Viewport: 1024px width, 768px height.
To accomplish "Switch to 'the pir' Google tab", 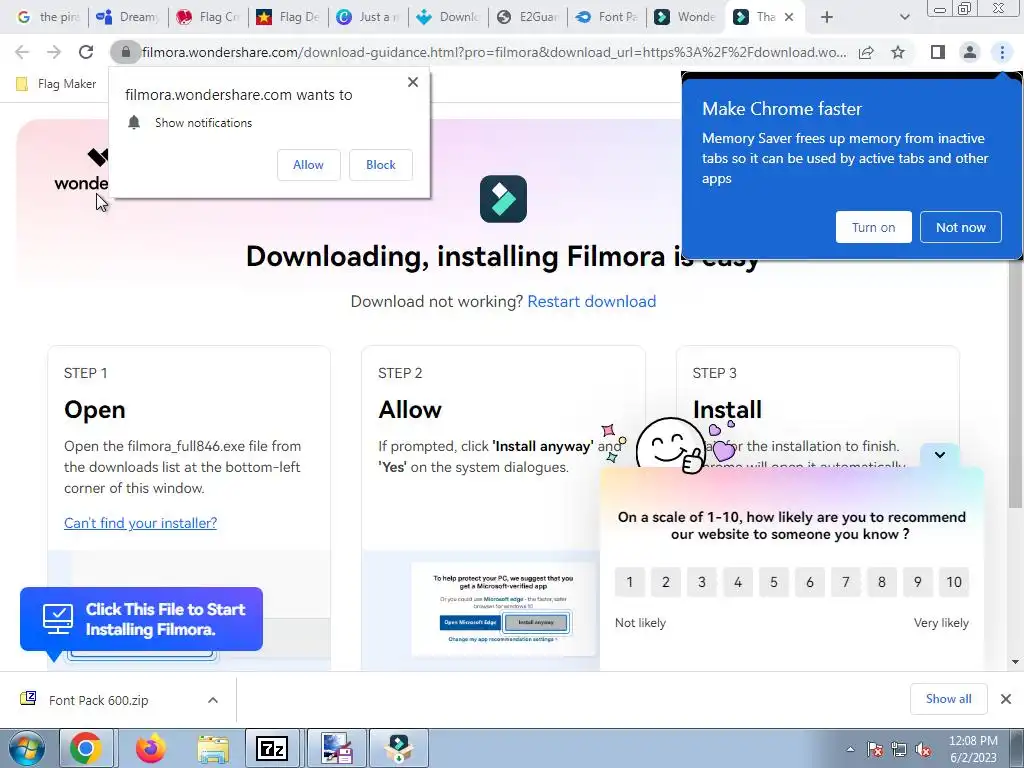I will coord(47,17).
